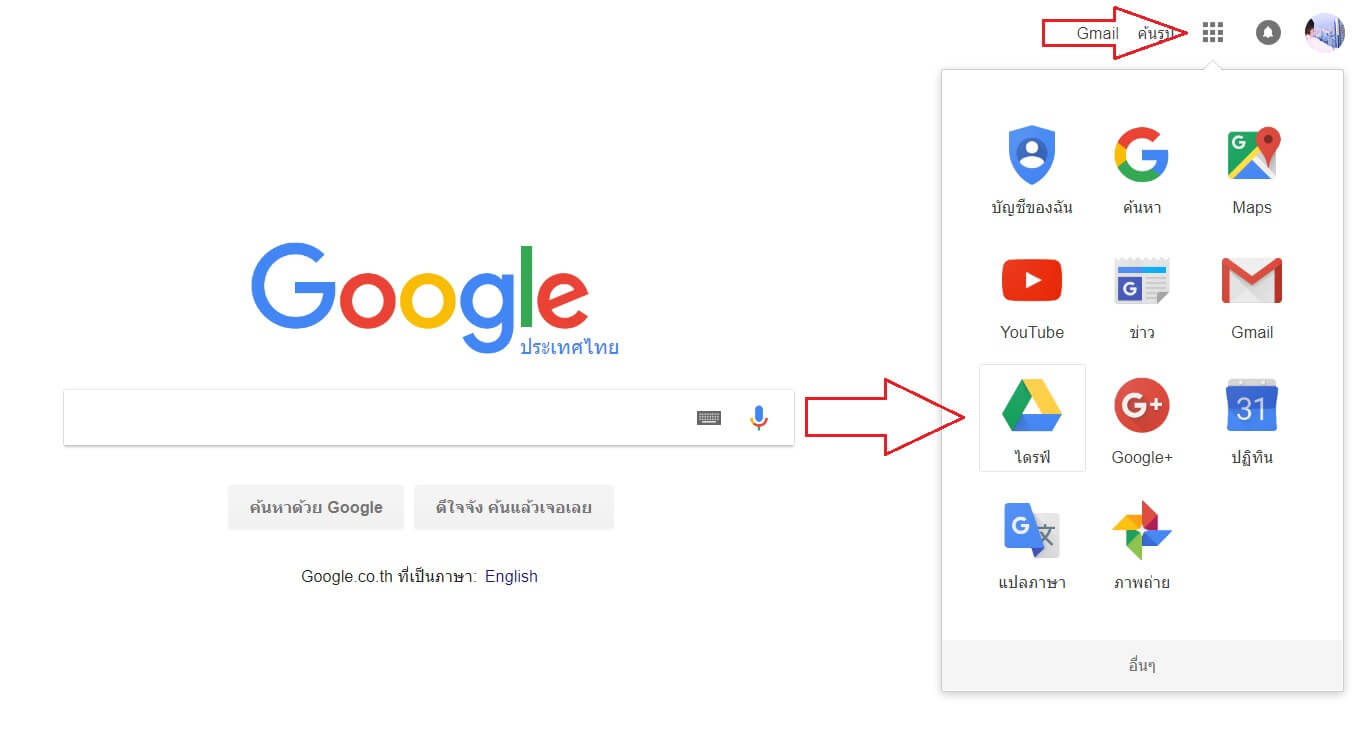
Task: Start voice search with microphone icon
Action: [759, 418]
